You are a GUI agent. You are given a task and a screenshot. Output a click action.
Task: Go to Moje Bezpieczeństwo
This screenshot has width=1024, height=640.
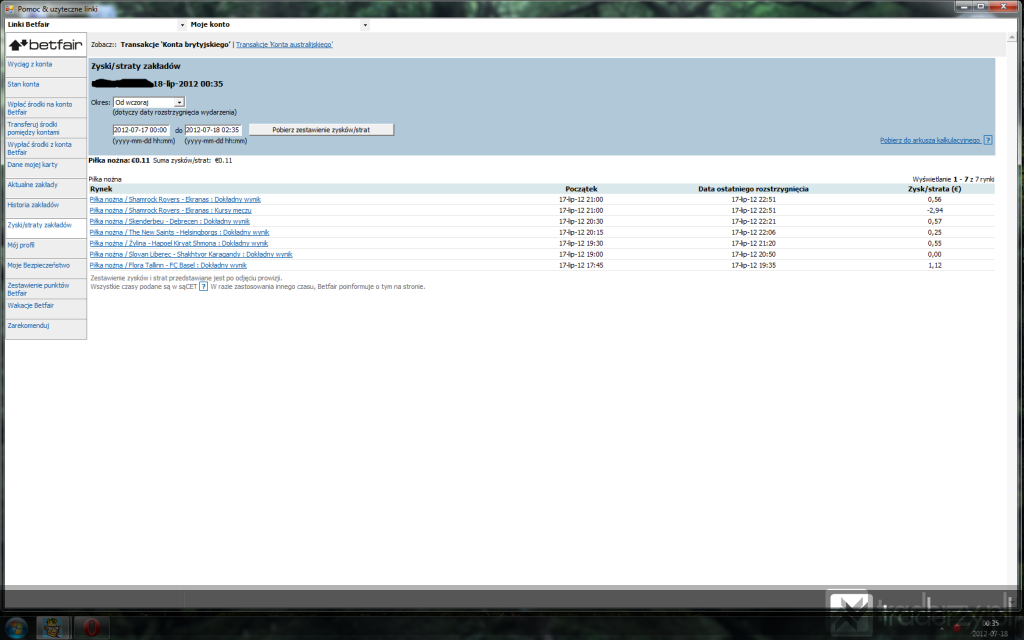coord(39,266)
